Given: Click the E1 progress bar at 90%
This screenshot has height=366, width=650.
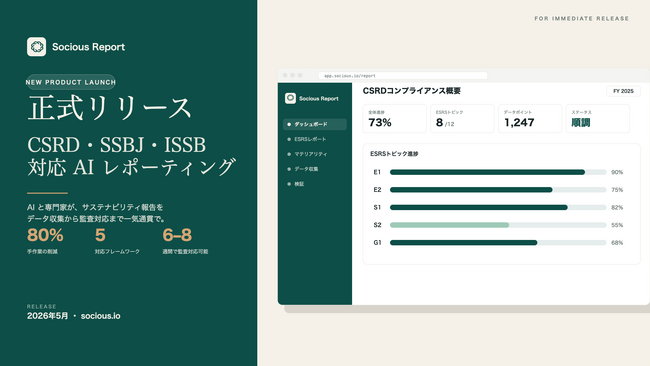Looking at the screenshot, I should 498,172.
